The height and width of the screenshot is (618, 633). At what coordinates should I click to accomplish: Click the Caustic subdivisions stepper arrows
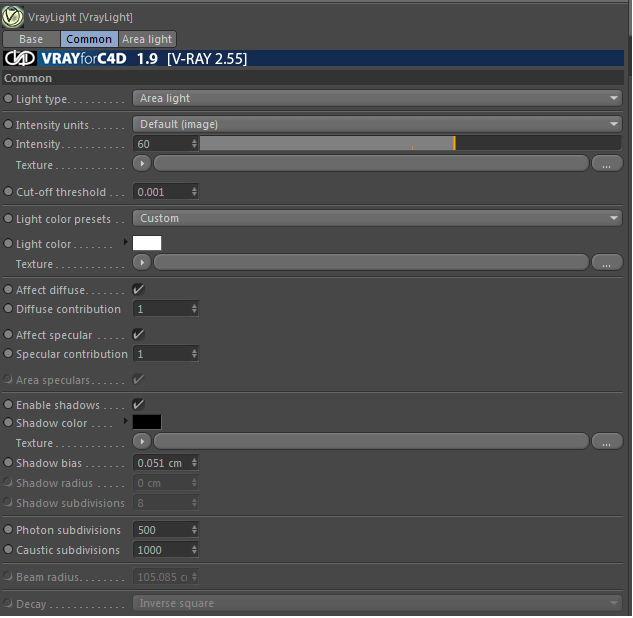[x=195, y=550]
